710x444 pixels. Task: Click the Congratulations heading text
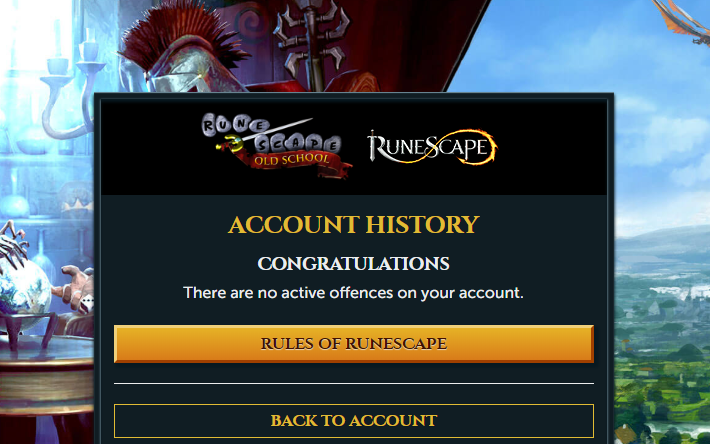354,264
